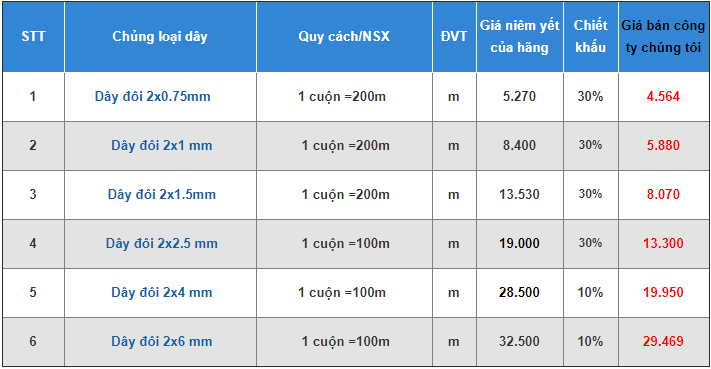Select the Quy cách/NSX column header
The height and width of the screenshot is (369, 711).
[344, 36]
